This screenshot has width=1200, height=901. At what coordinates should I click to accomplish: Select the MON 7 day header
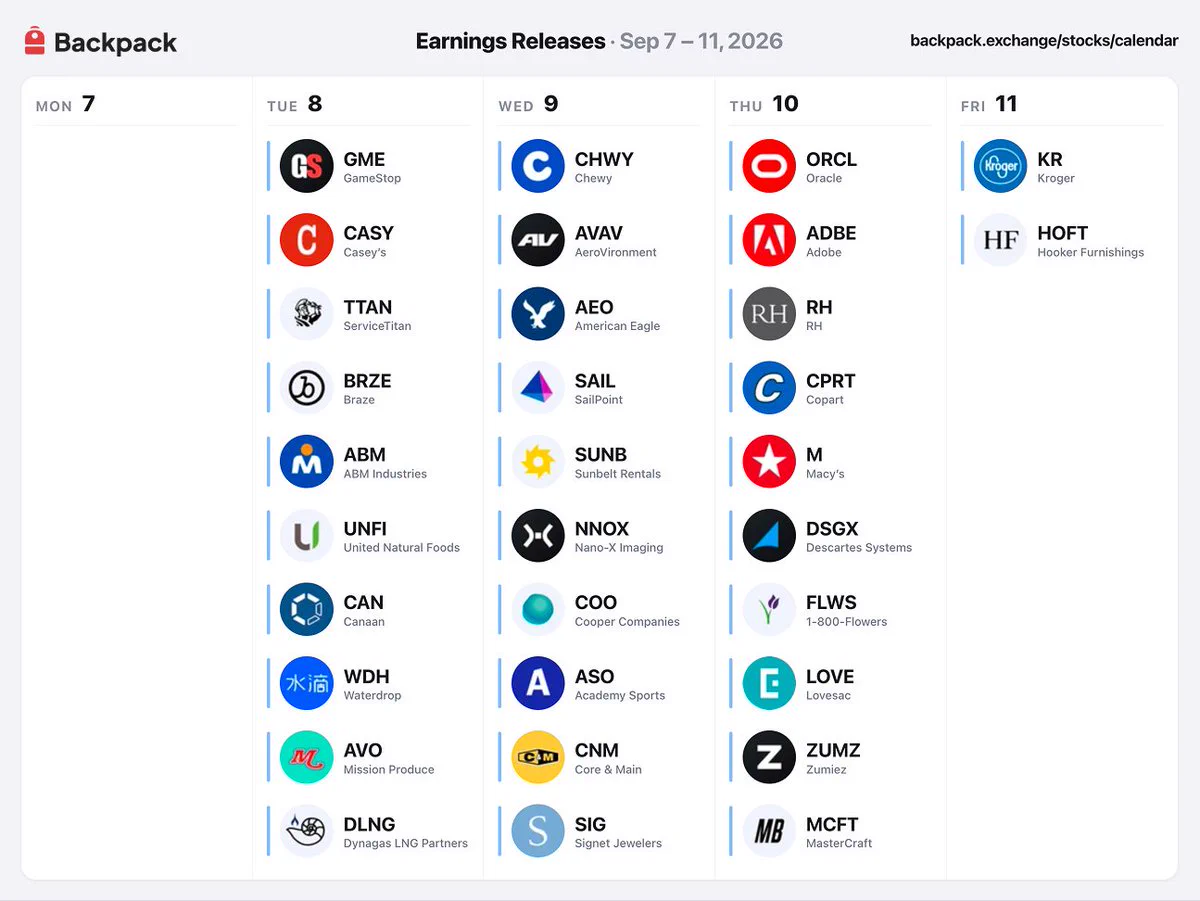click(65, 104)
